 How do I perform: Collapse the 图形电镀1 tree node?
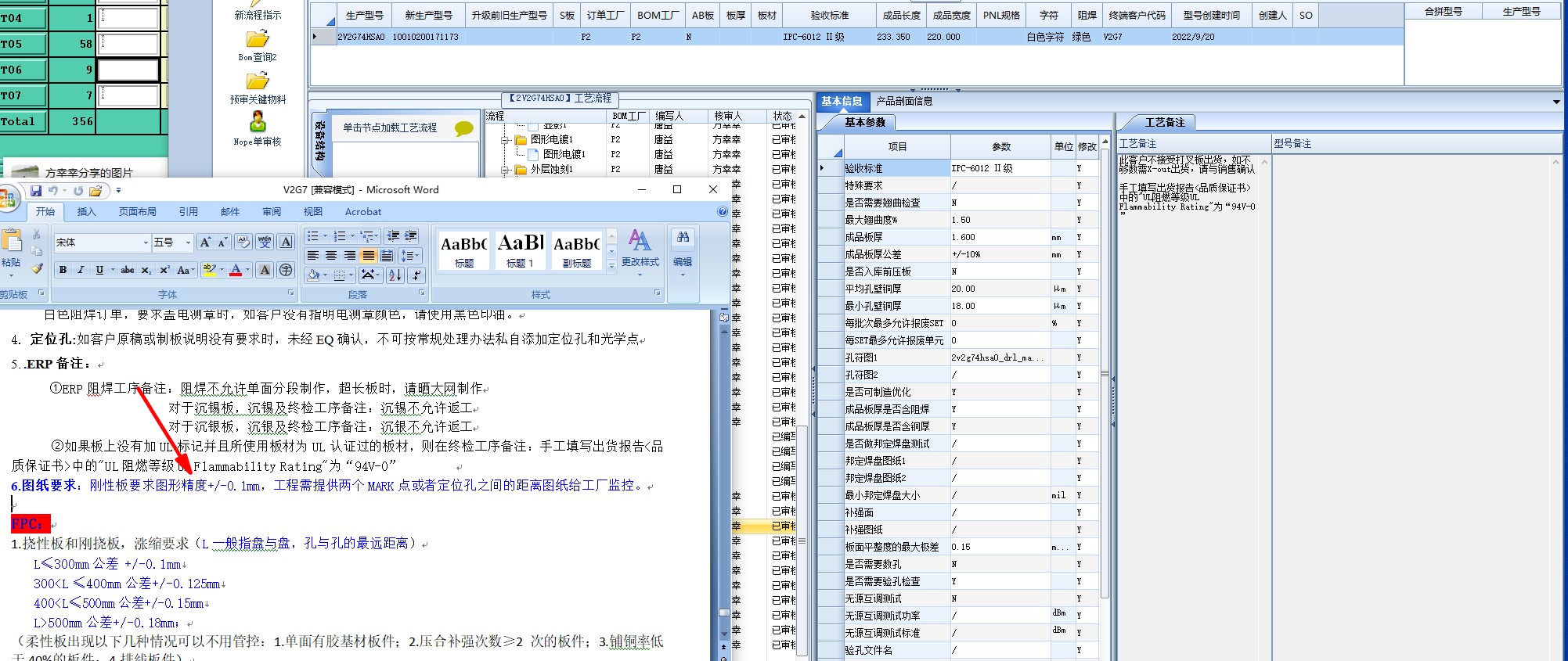506,140
